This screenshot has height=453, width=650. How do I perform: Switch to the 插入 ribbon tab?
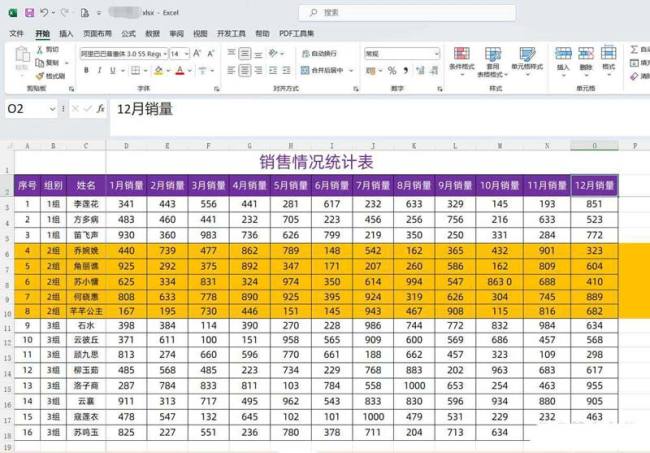tap(66, 34)
